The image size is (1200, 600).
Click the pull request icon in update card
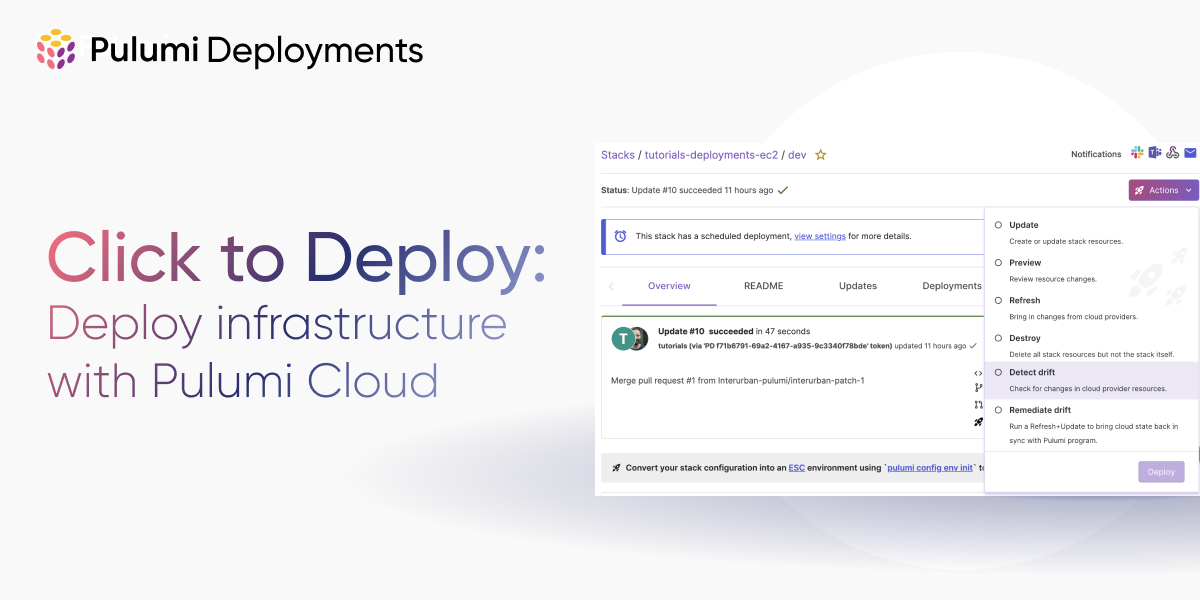click(978, 405)
